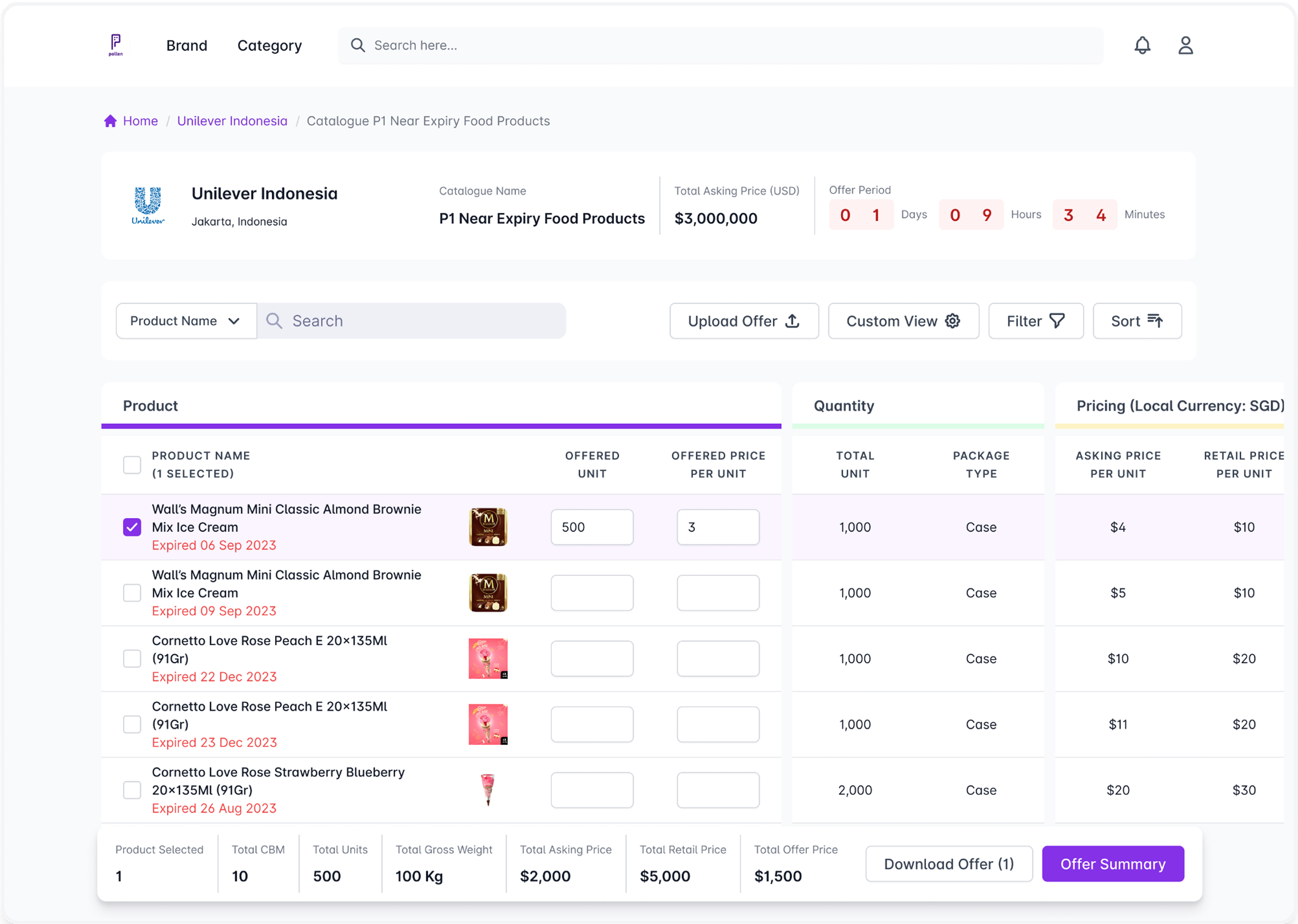Click the top search bar magnifier icon

click(x=357, y=45)
